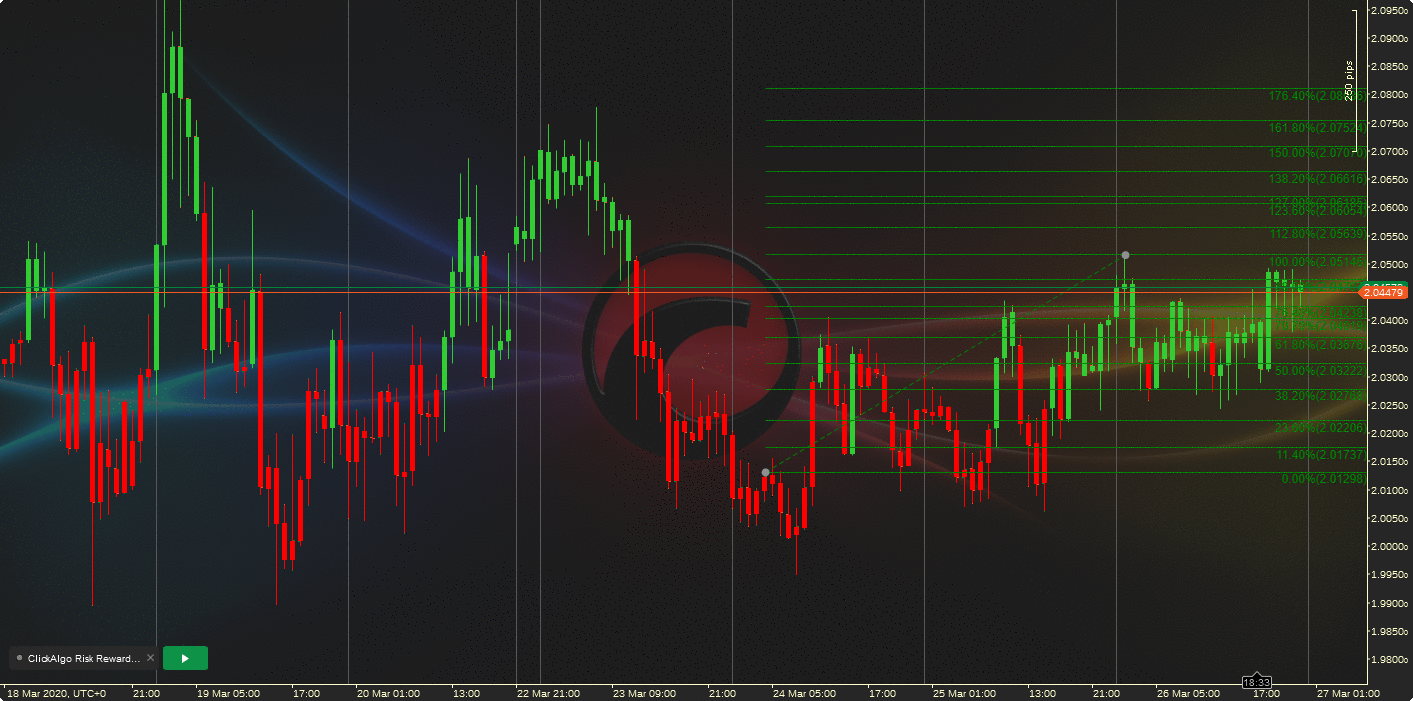1413x701 pixels.
Task: Click the 2.09500 price axis label
Action: [x=1389, y=10]
